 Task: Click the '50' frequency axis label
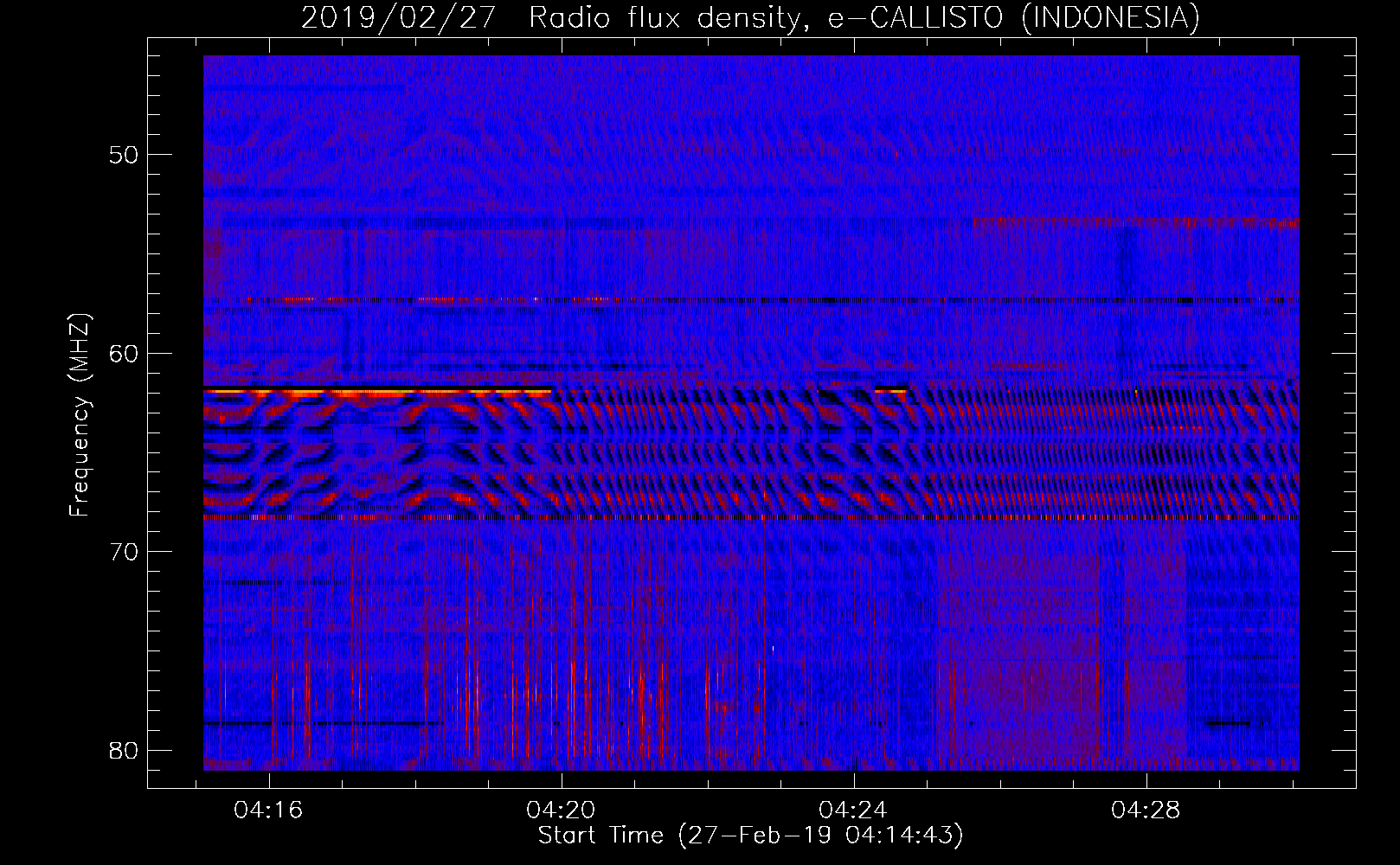coord(124,156)
